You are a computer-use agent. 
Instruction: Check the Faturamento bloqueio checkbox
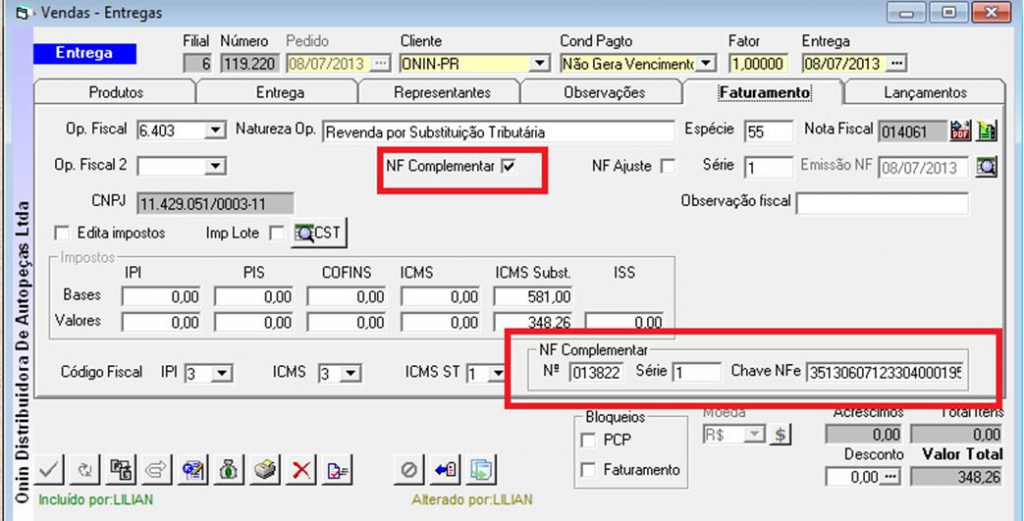[x=588, y=469]
